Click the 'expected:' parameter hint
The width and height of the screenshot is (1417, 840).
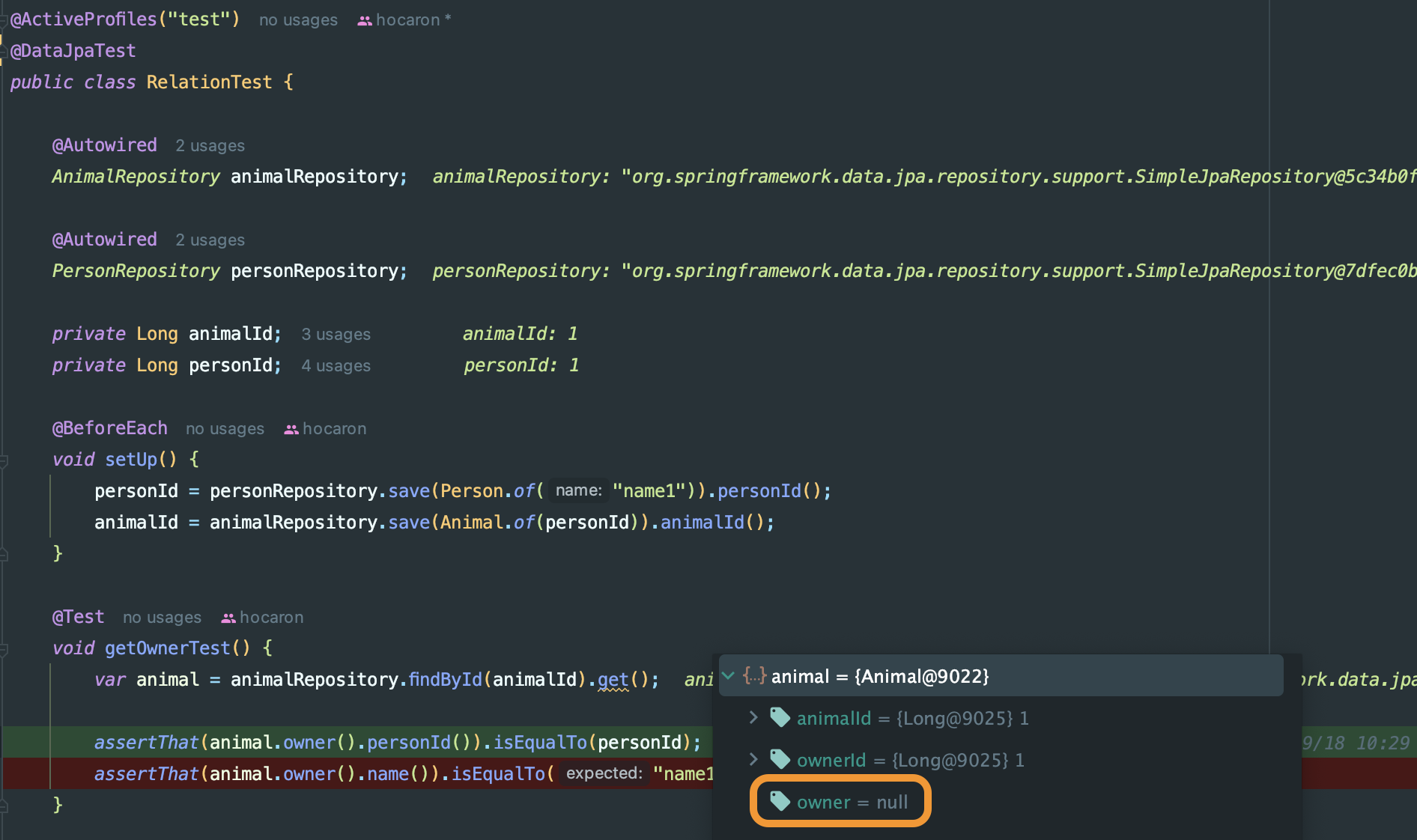[x=604, y=773]
